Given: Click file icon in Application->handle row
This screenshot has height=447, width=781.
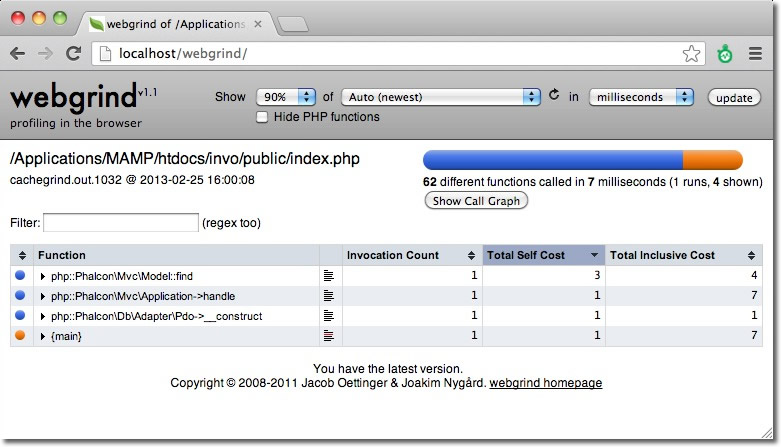Looking at the screenshot, I should click(328, 296).
